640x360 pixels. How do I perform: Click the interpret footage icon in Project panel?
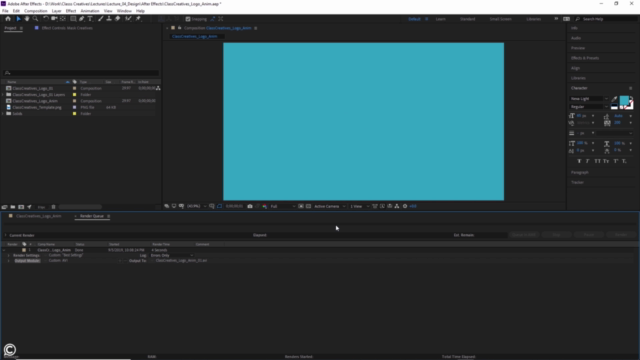(4, 207)
